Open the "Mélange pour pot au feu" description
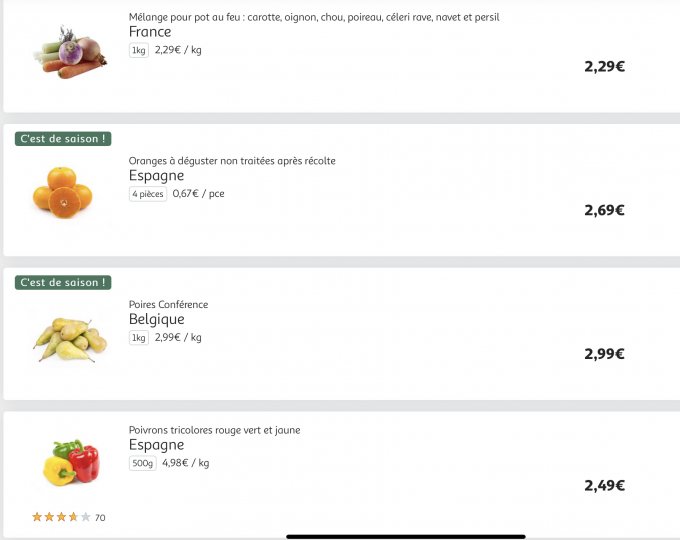Image resolution: width=680 pixels, height=540 pixels. point(314,17)
